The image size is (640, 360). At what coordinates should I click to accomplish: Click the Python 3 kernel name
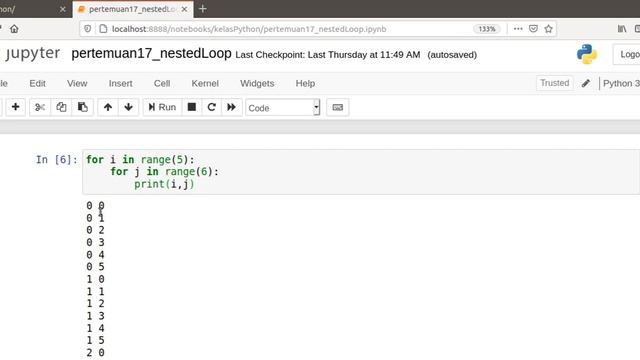pos(621,83)
